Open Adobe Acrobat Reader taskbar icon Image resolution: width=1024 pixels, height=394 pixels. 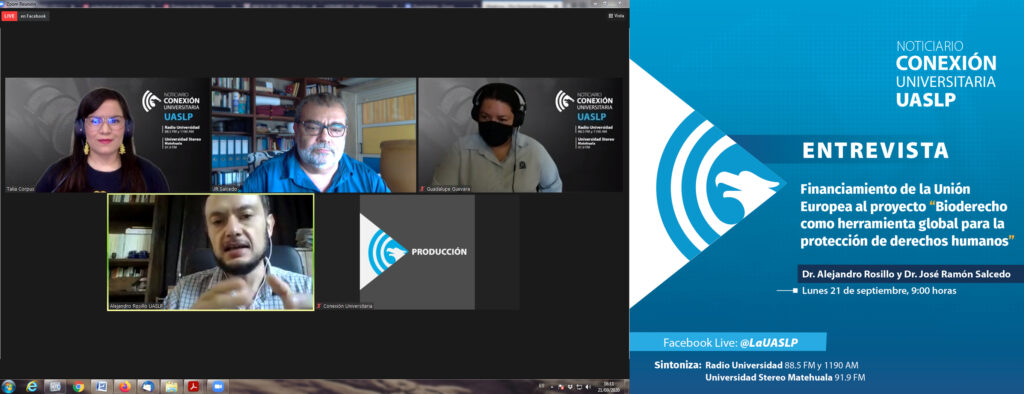pos(194,387)
